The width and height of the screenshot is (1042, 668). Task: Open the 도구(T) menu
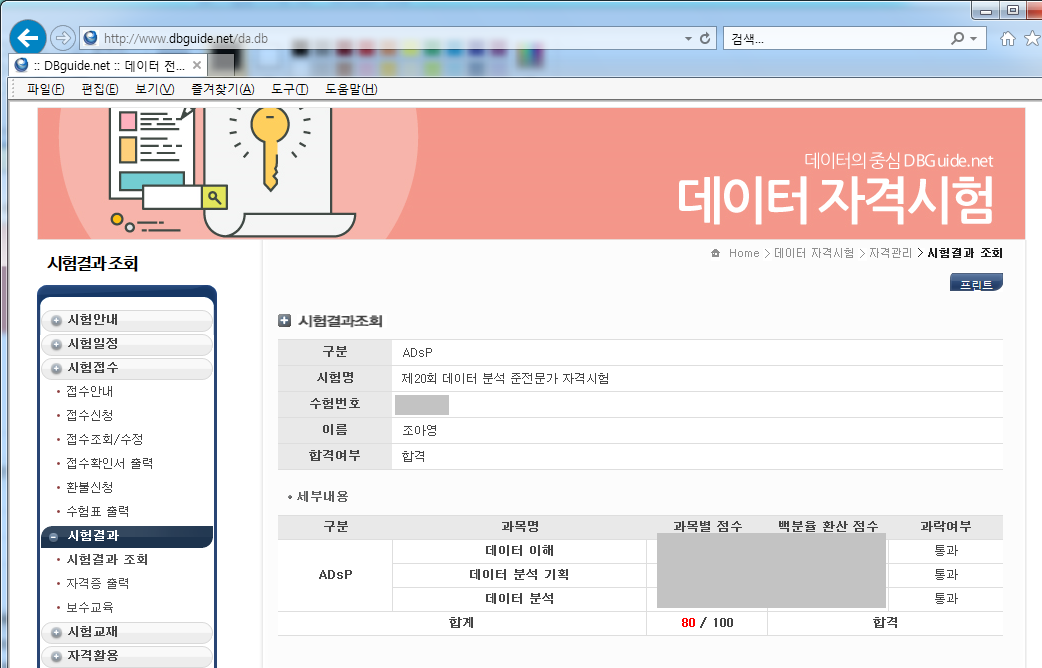pyautogui.click(x=290, y=89)
